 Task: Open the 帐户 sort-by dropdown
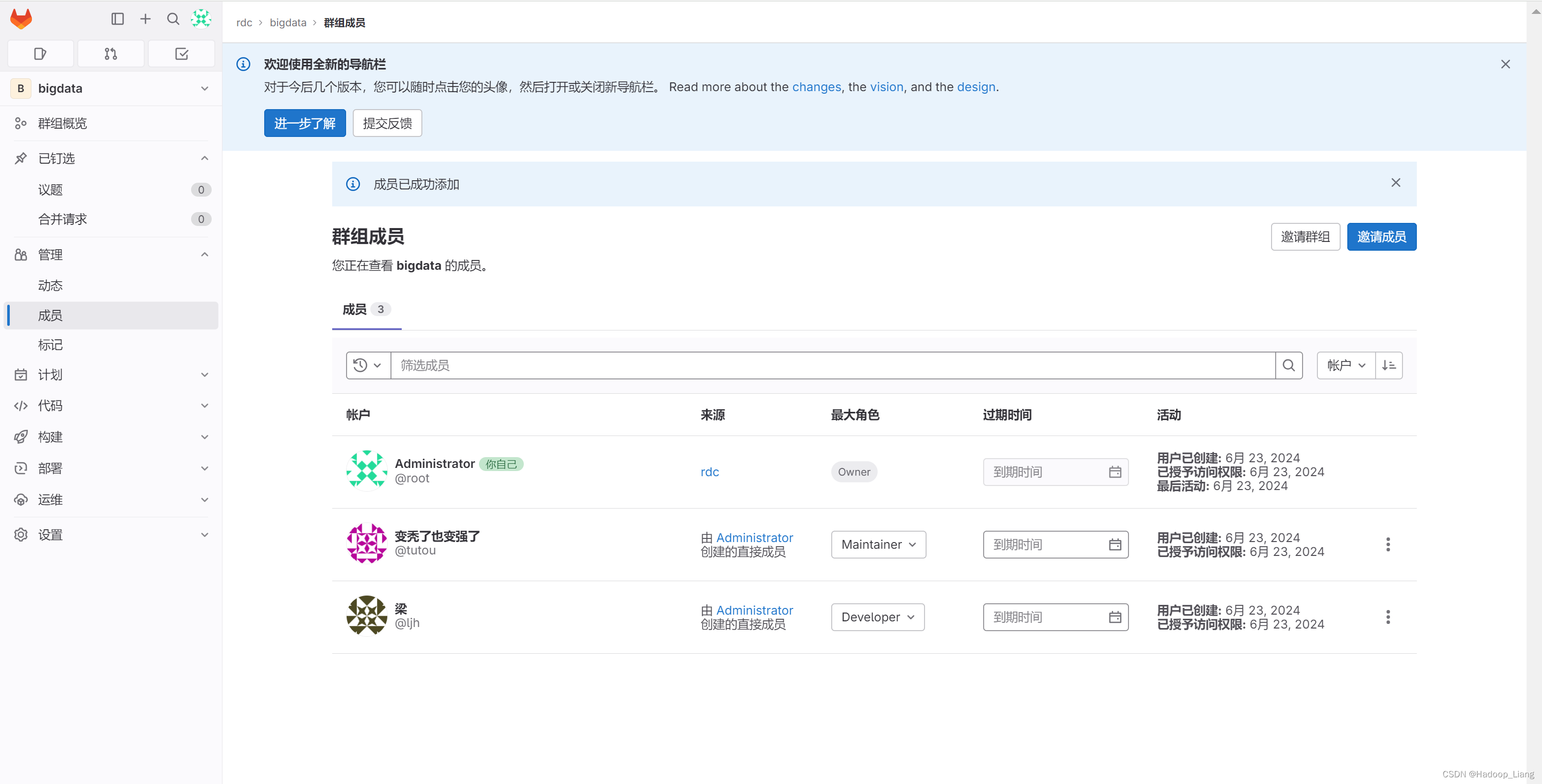[1345, 365]
